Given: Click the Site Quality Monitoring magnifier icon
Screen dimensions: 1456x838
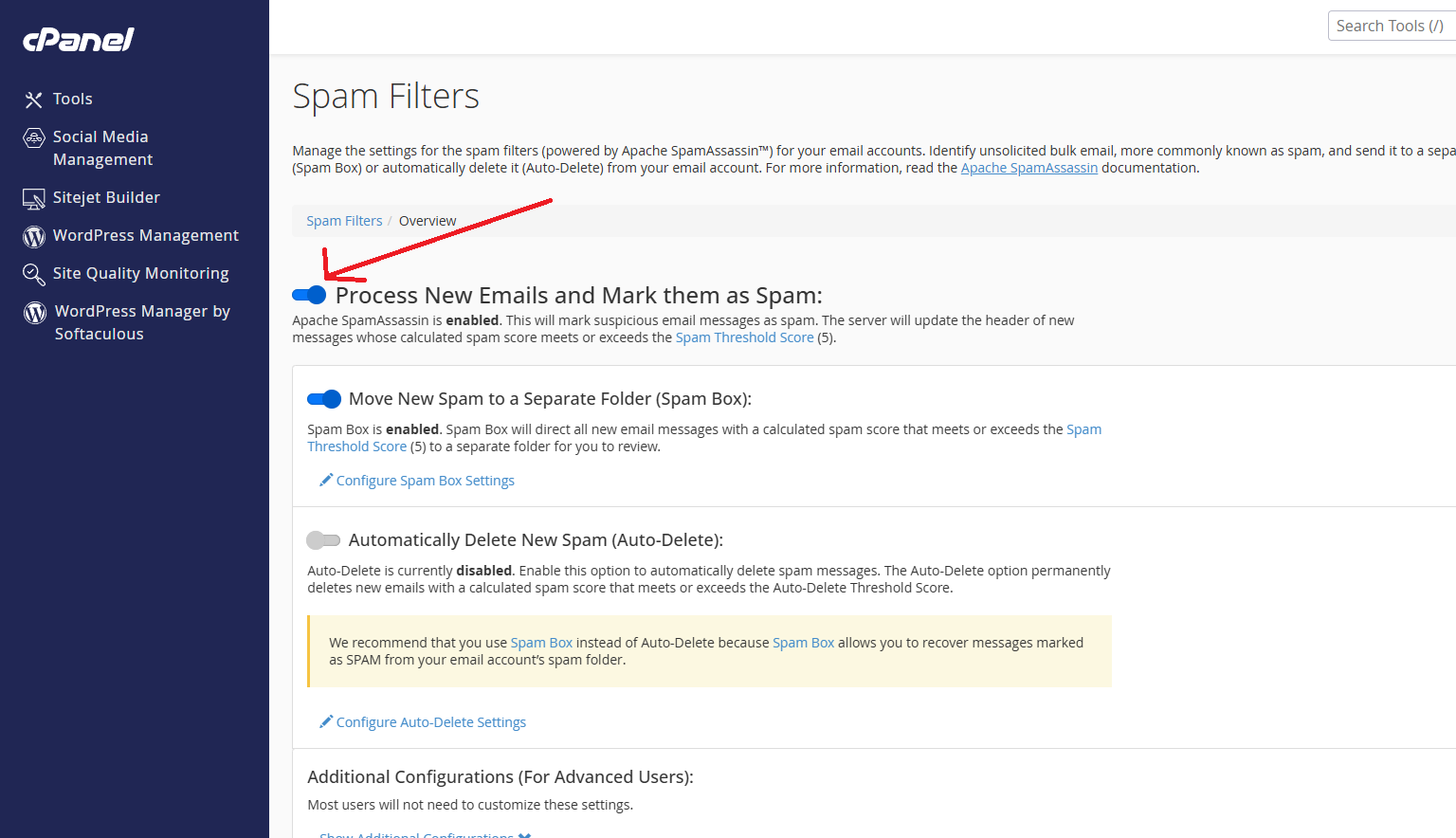Looking at the screenshot, I should [34, 274].
